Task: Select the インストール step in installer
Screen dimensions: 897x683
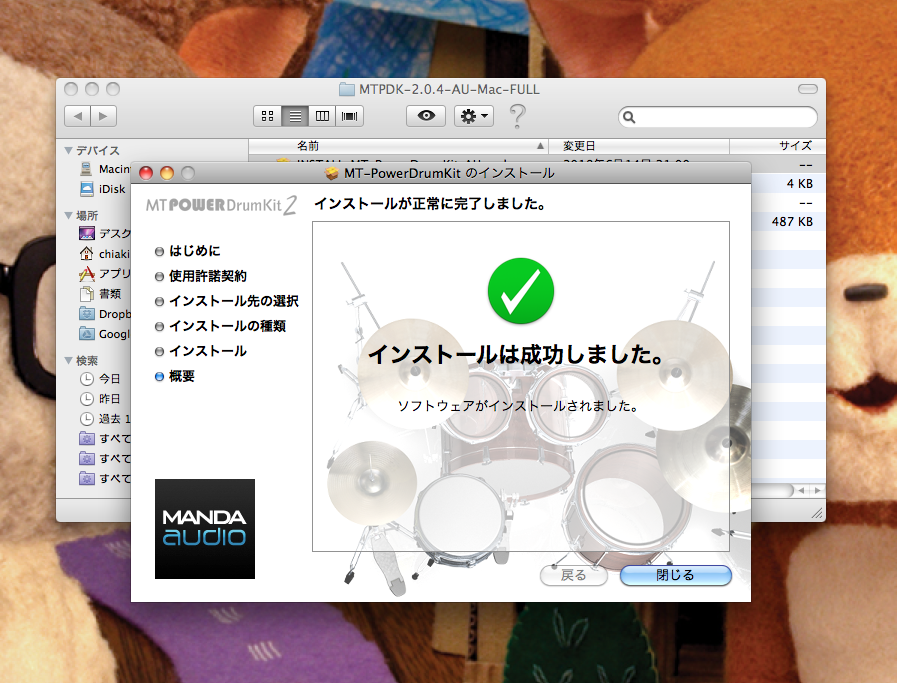Action: [x=201, y=351]
